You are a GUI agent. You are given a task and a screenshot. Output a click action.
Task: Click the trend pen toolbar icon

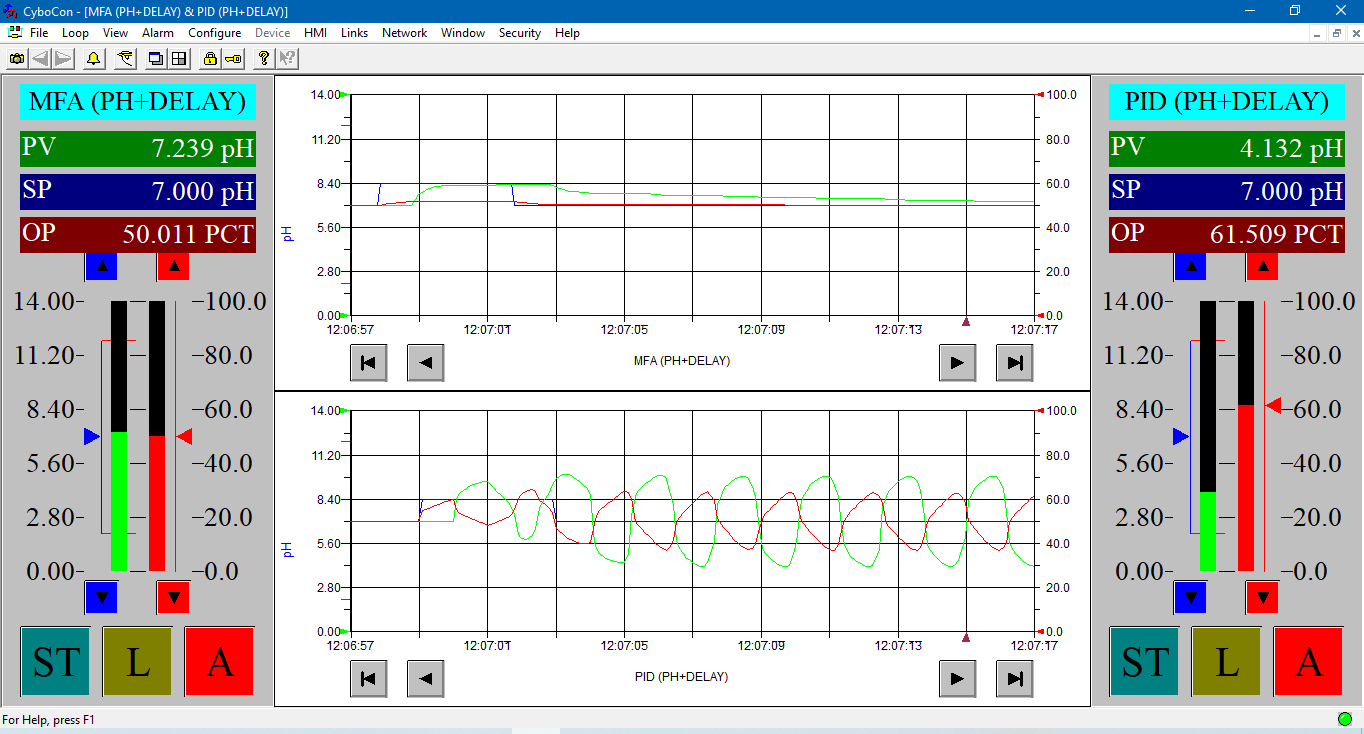click(125, 59)
